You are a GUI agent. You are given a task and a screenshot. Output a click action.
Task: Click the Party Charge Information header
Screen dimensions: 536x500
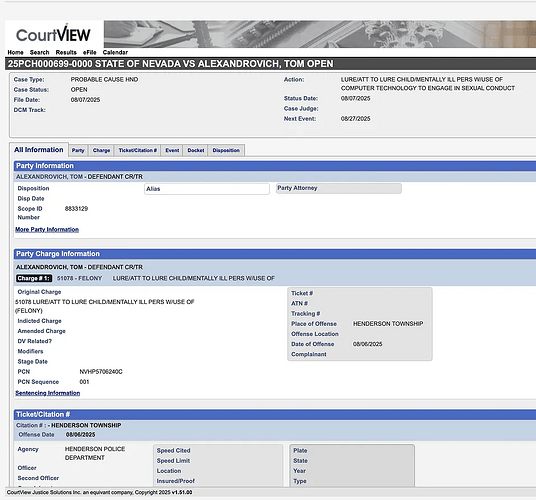274,254
